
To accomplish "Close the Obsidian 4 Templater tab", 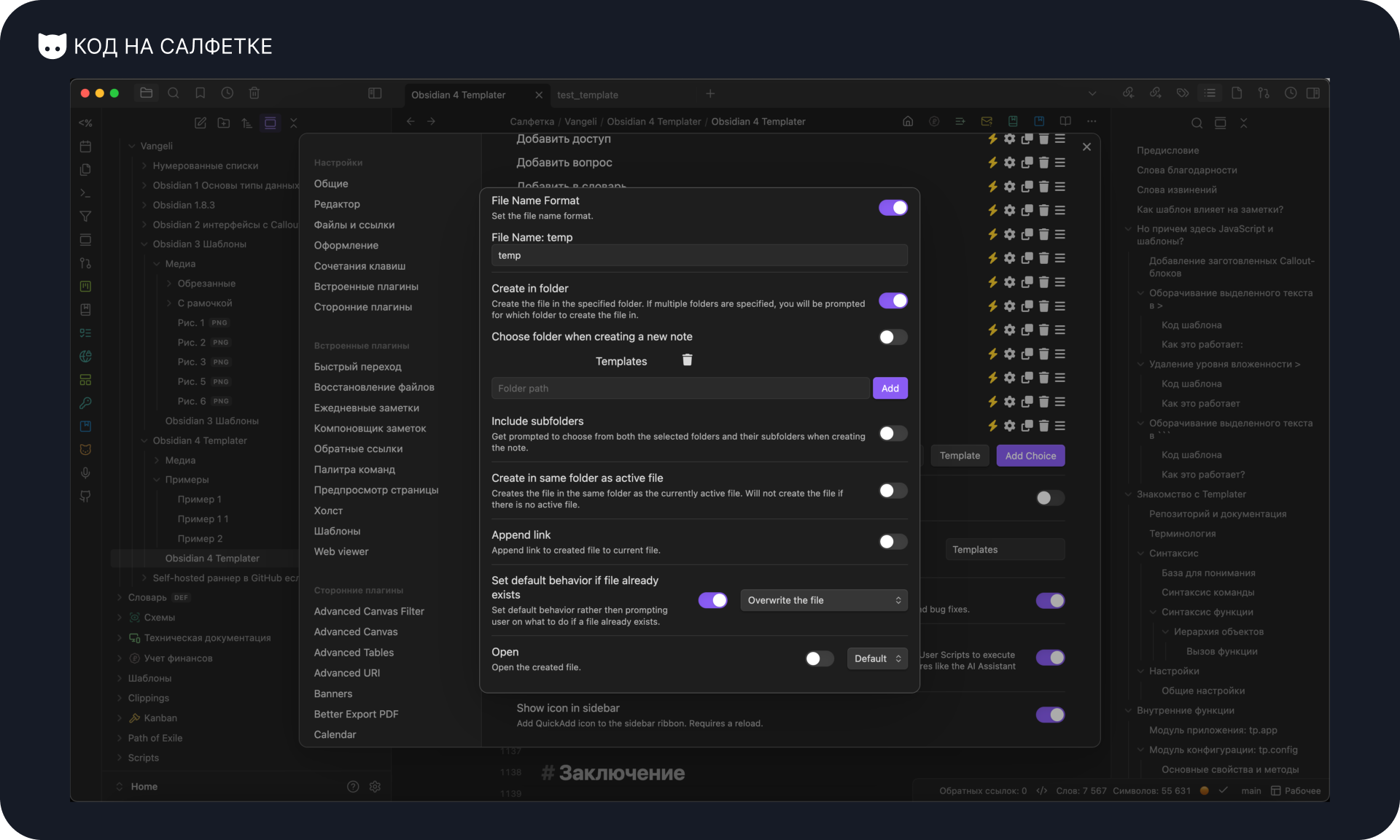I will (x=539, y=95).
